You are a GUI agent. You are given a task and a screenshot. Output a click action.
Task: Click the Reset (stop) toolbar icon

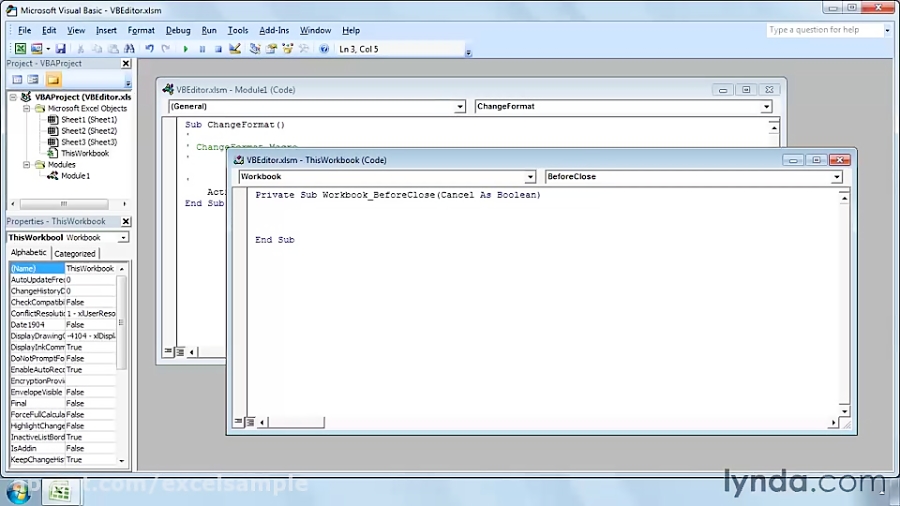218,48
